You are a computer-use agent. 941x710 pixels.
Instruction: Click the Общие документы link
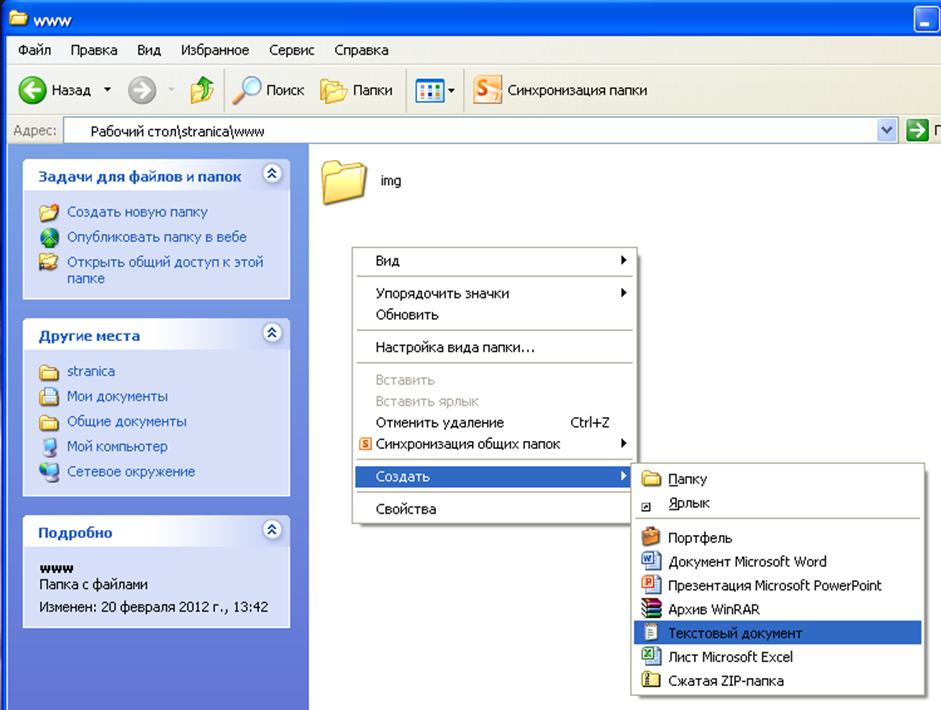click(127, 422)
